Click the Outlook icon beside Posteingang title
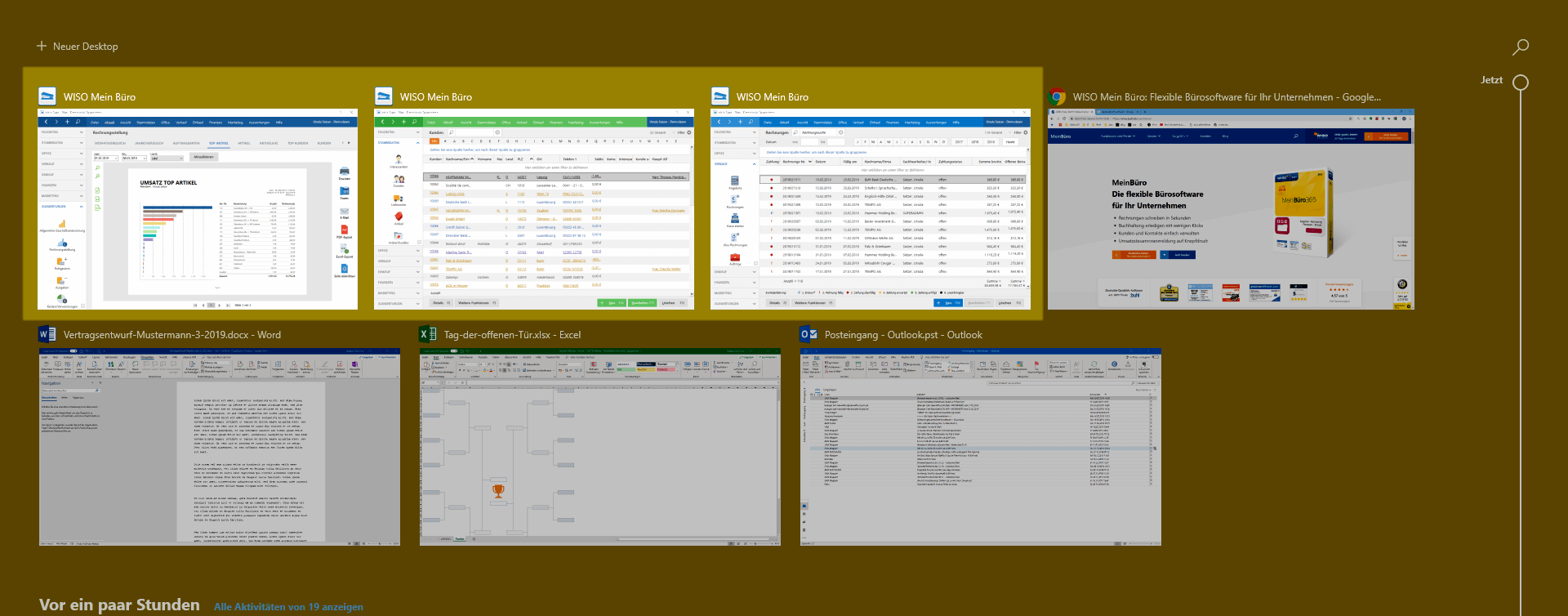The image size is (1568, 616). tap(808, 334)
